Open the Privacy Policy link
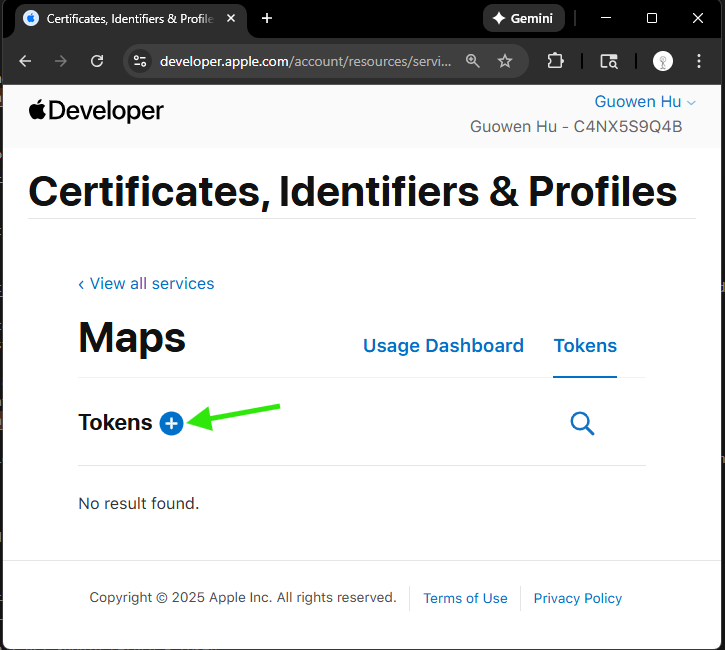This screenshot has height=650, width=725. [577, 598]
